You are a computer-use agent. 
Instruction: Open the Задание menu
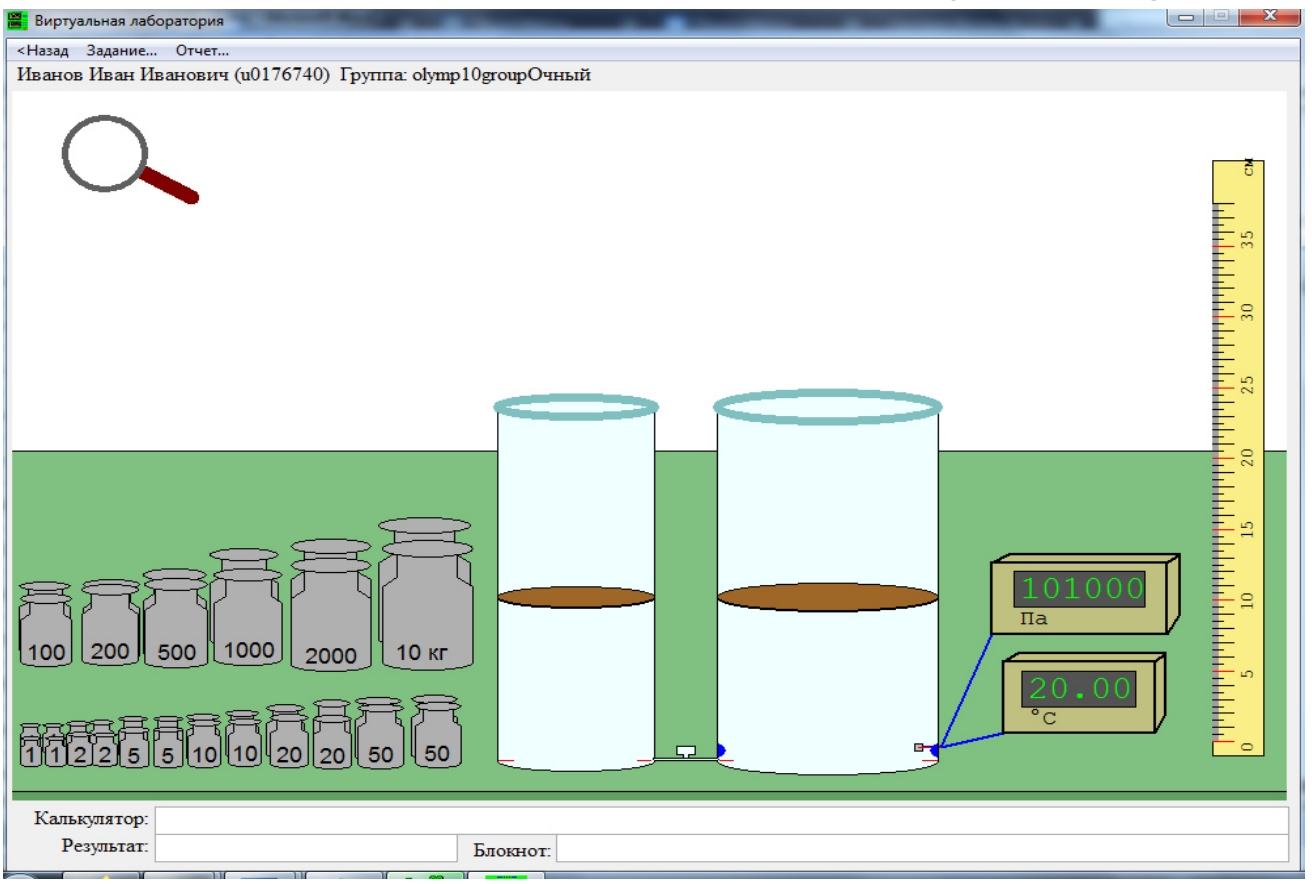(x=122, y=50)
